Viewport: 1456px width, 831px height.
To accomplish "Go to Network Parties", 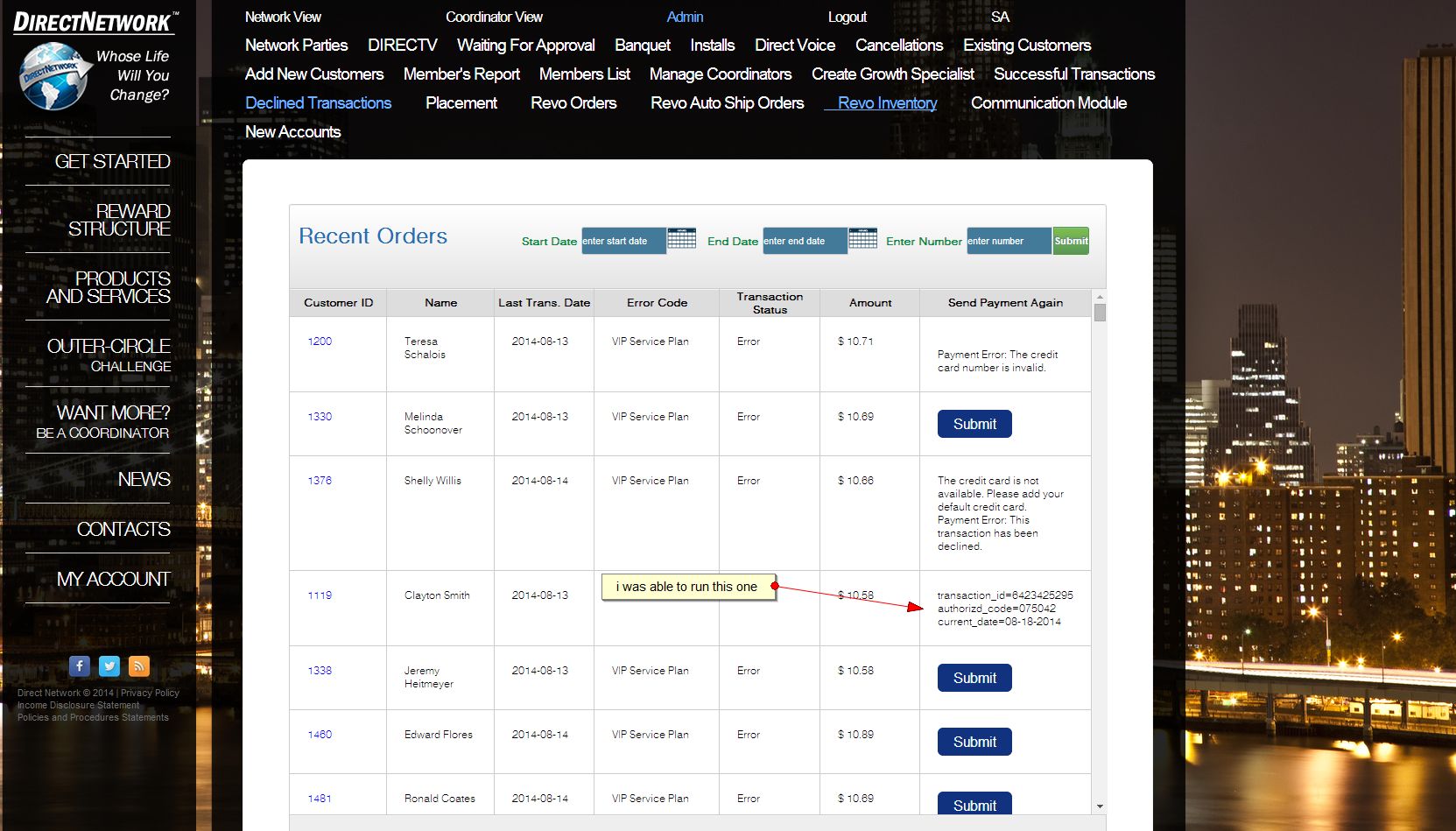I will click(296, 46).
